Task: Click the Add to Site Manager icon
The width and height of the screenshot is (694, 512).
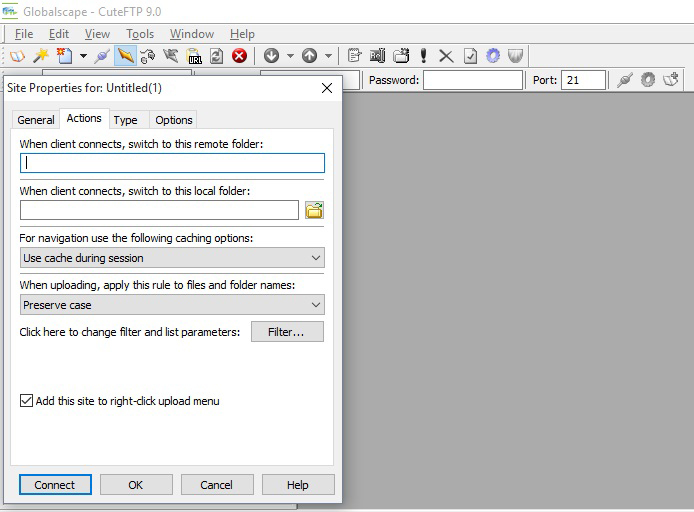Action: [671, 80]
